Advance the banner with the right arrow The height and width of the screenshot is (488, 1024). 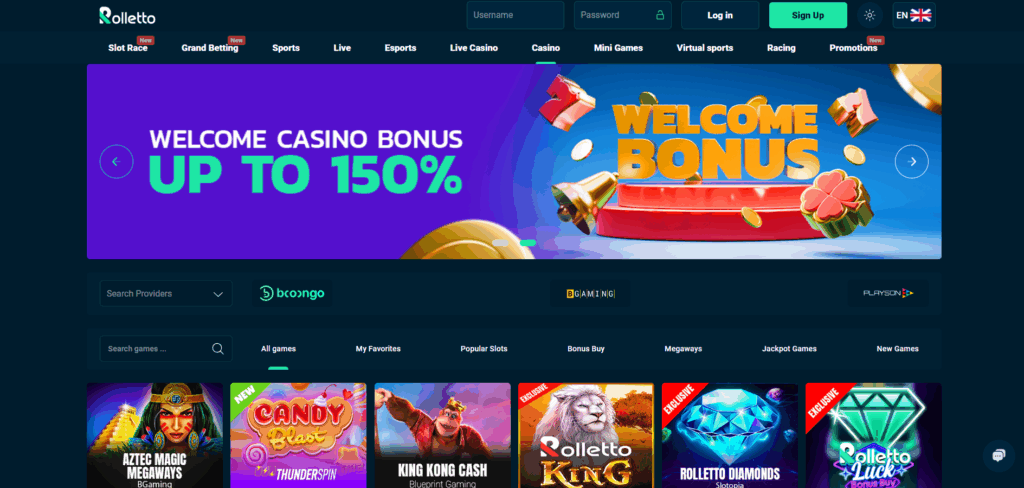(x=912, y=161)
